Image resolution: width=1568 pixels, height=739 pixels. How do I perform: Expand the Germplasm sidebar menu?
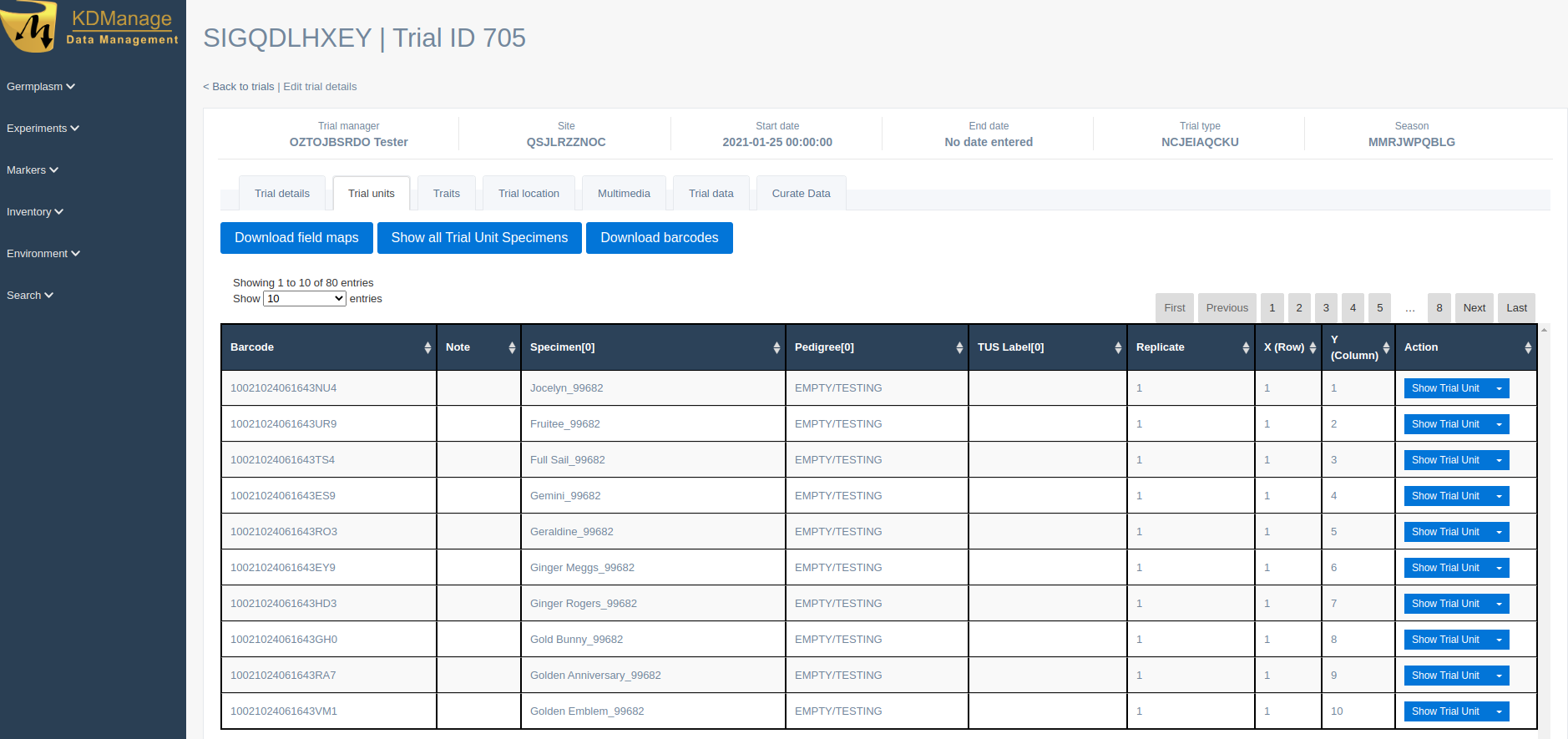click(40, 87)
